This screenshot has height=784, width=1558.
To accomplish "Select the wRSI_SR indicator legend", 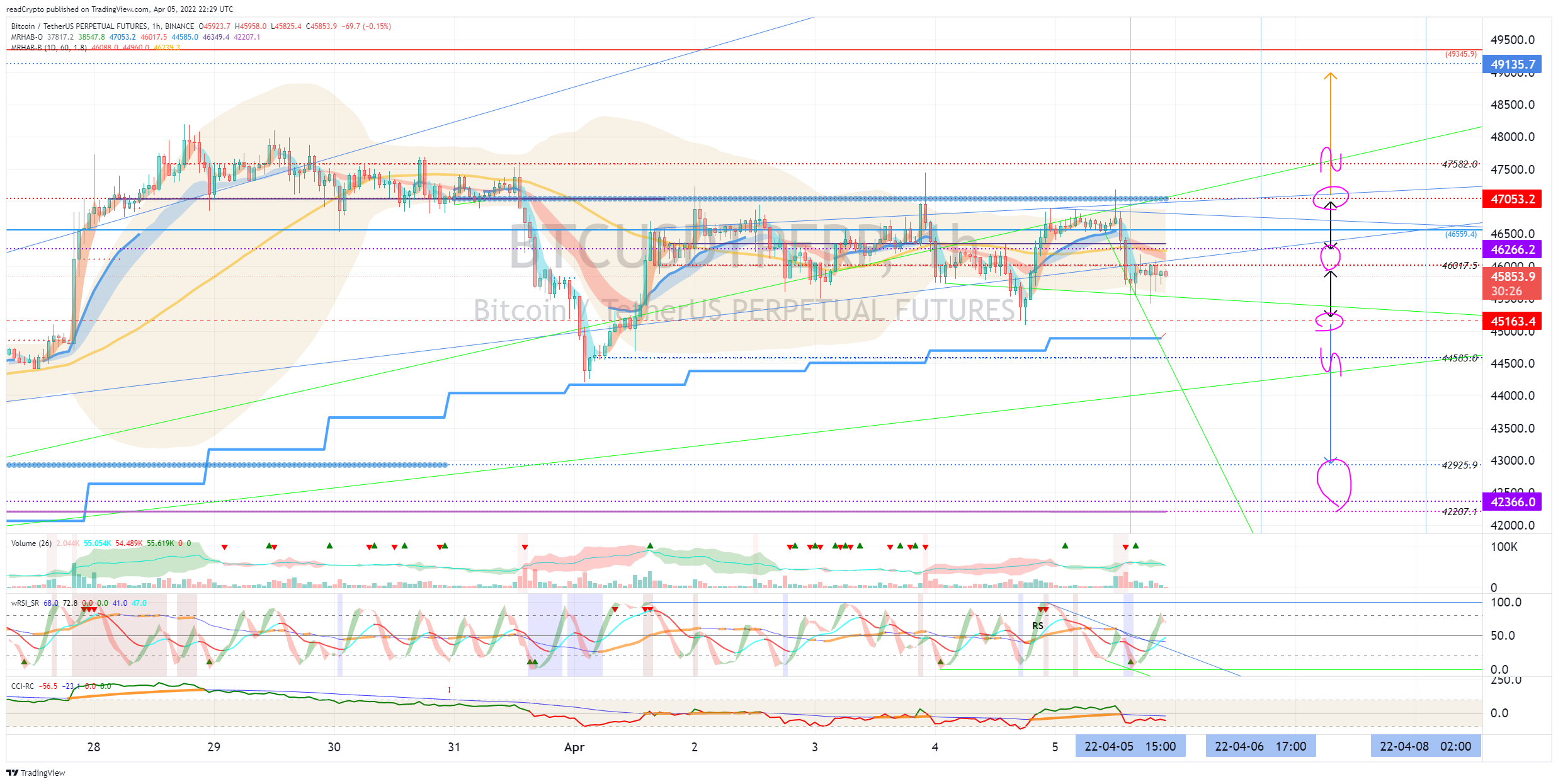I will [25, 603].
